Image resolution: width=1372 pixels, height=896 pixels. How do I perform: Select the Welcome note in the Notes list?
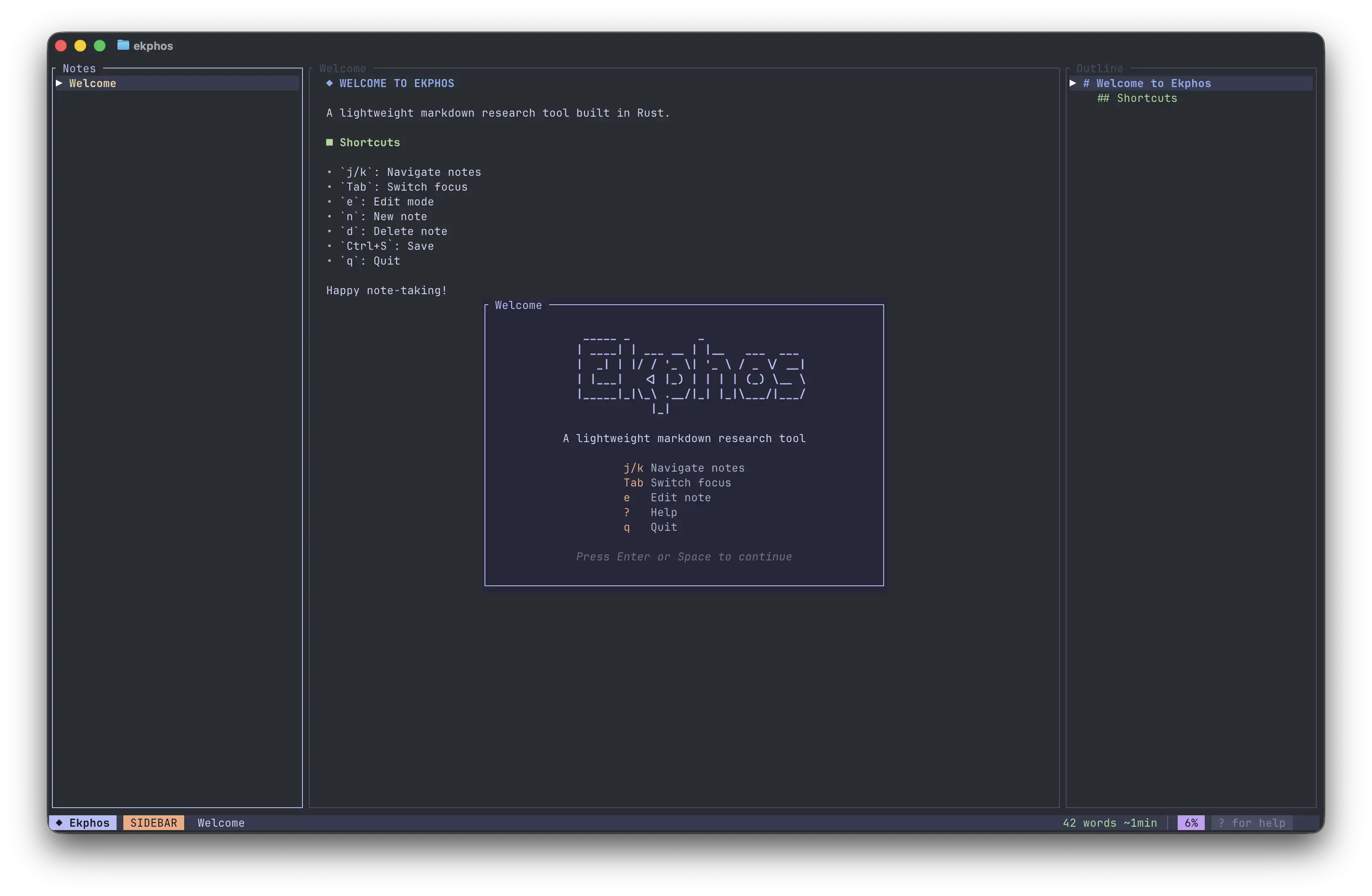click(x=93, y=83)
